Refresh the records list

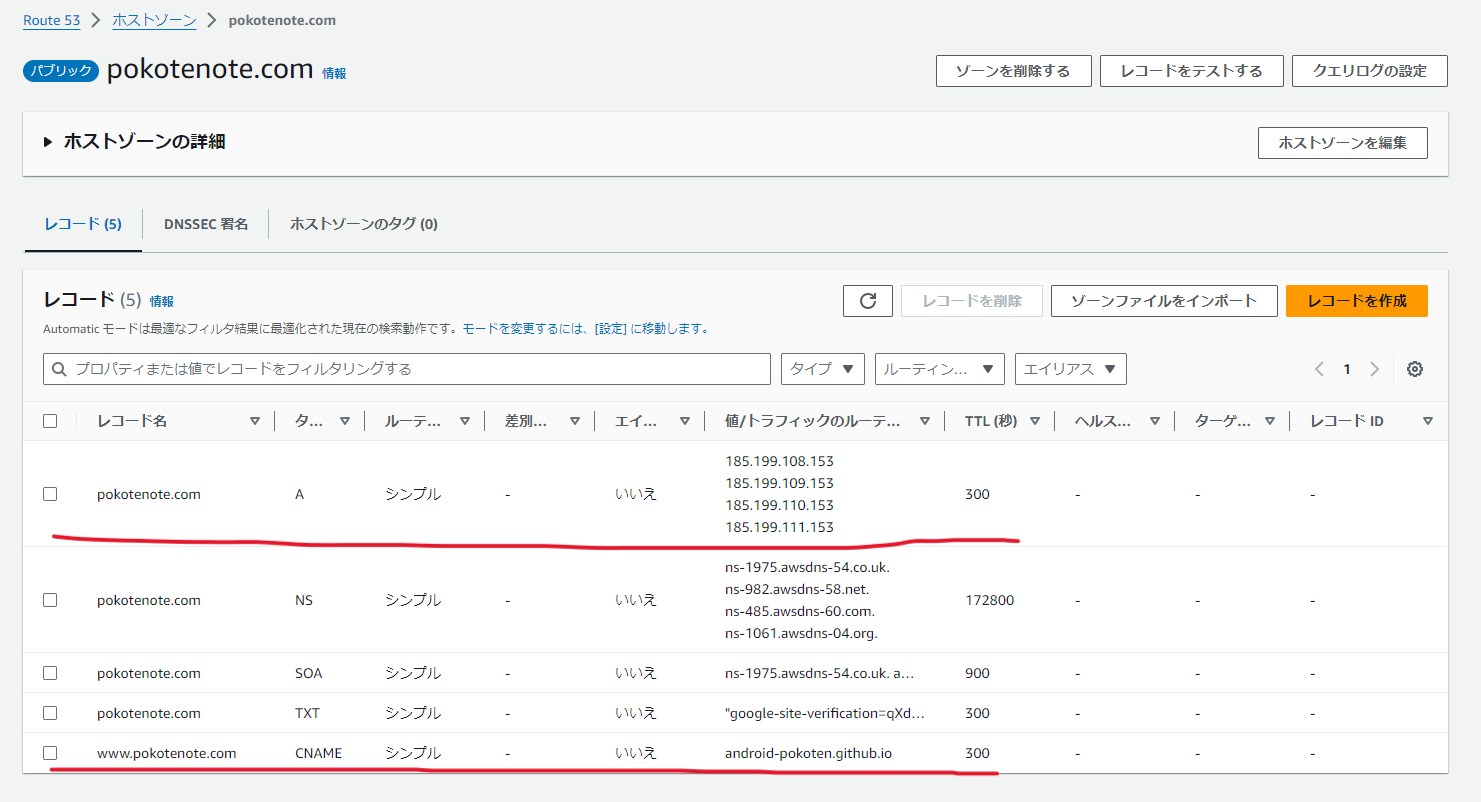pos(868,301)
